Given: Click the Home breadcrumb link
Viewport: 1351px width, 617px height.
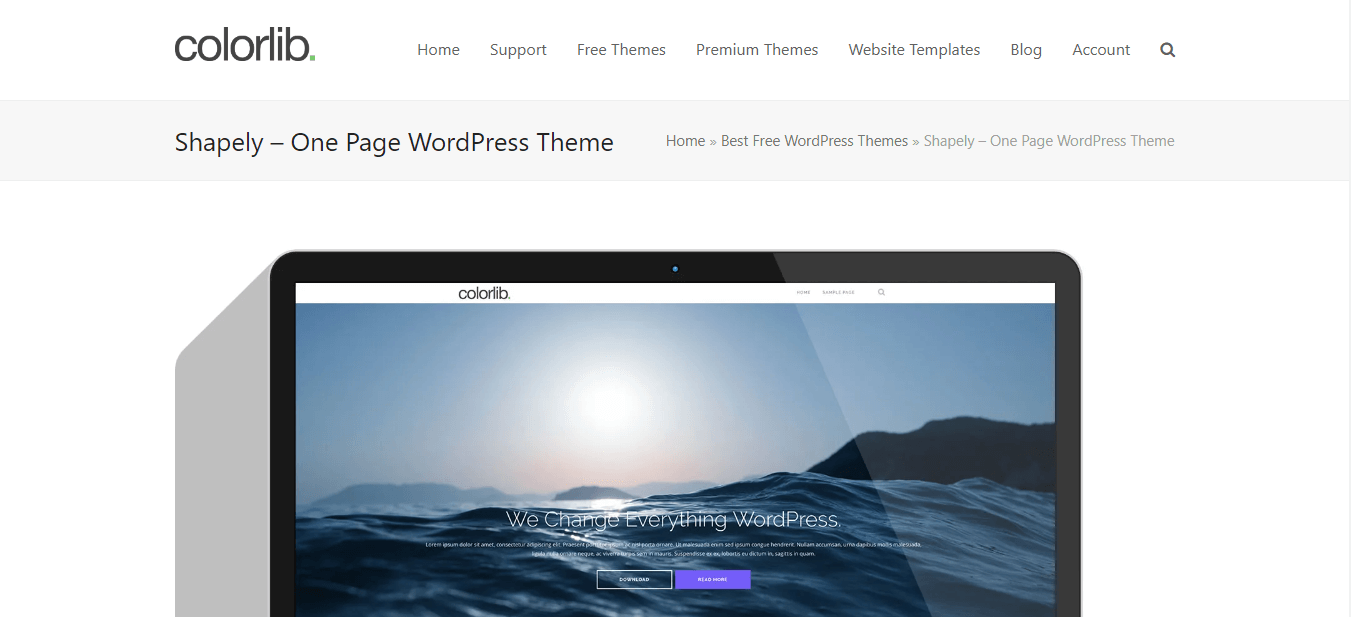Looking at the screenshot, I should pyautogui.click(x=685, y=140).
